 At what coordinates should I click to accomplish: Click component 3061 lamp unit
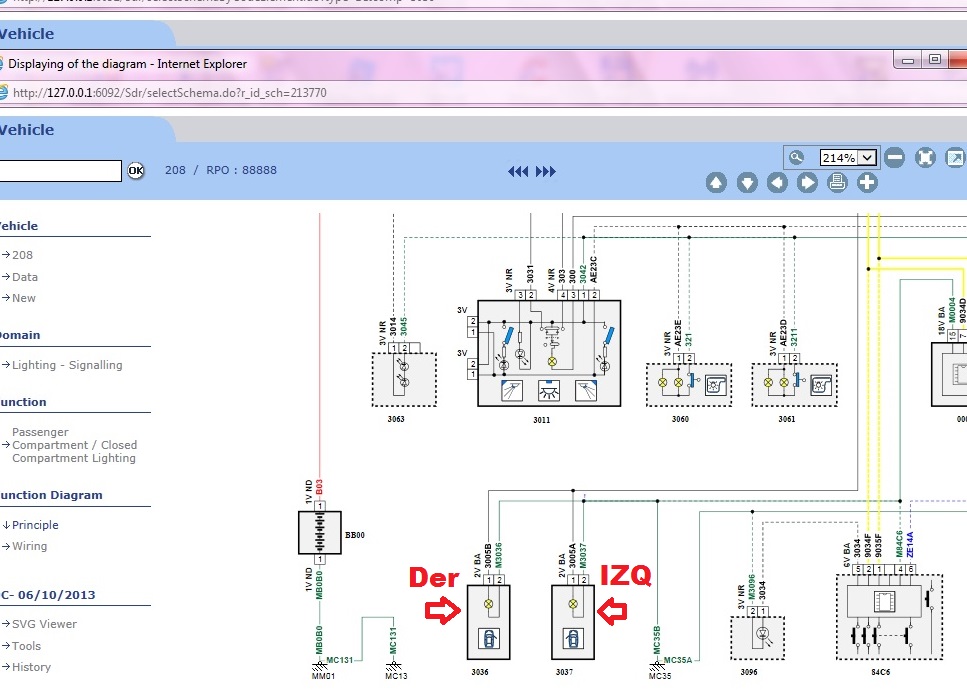click(x=794, y=385)
